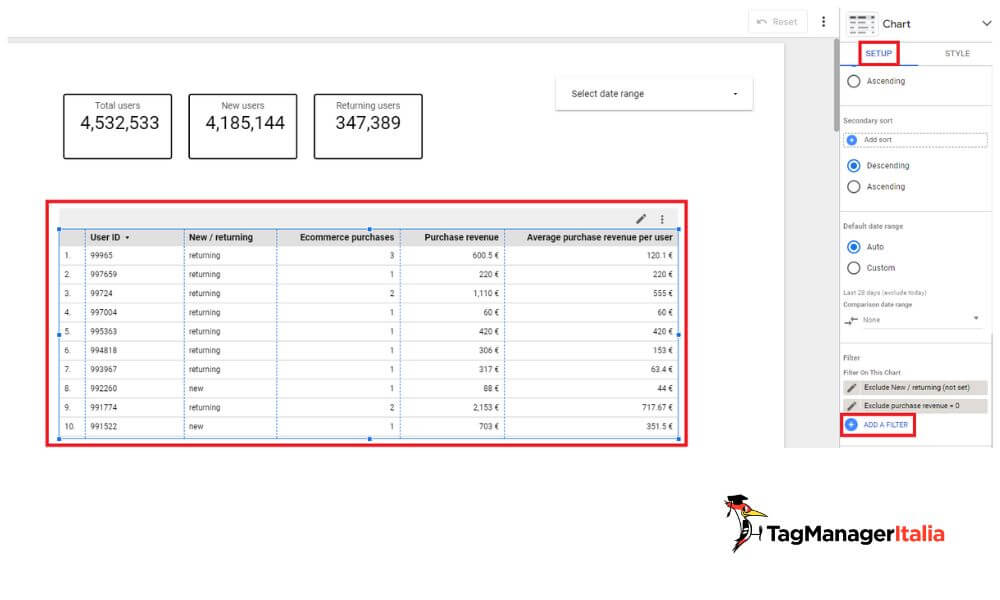1000x600 pixels.
Task: Click the 351.5 € average revenue cell
Action: click(x=659, y=427)
